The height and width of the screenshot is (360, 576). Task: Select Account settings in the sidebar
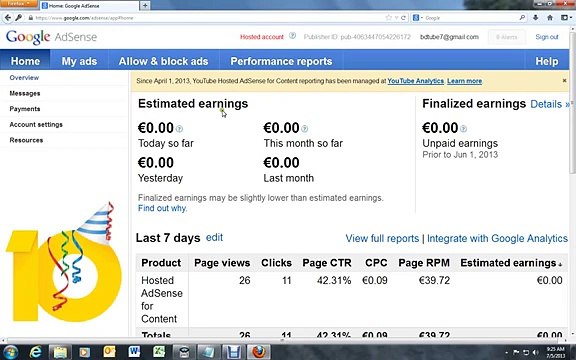[x=36, y=125]
